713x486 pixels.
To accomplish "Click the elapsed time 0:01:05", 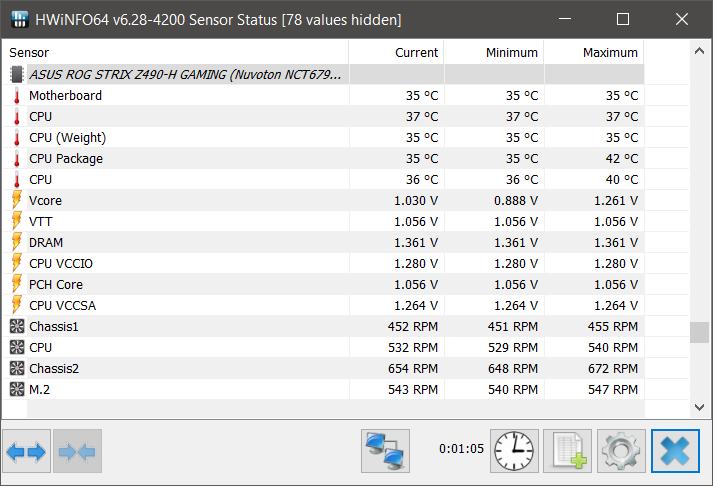I will (x=461, y=449).
